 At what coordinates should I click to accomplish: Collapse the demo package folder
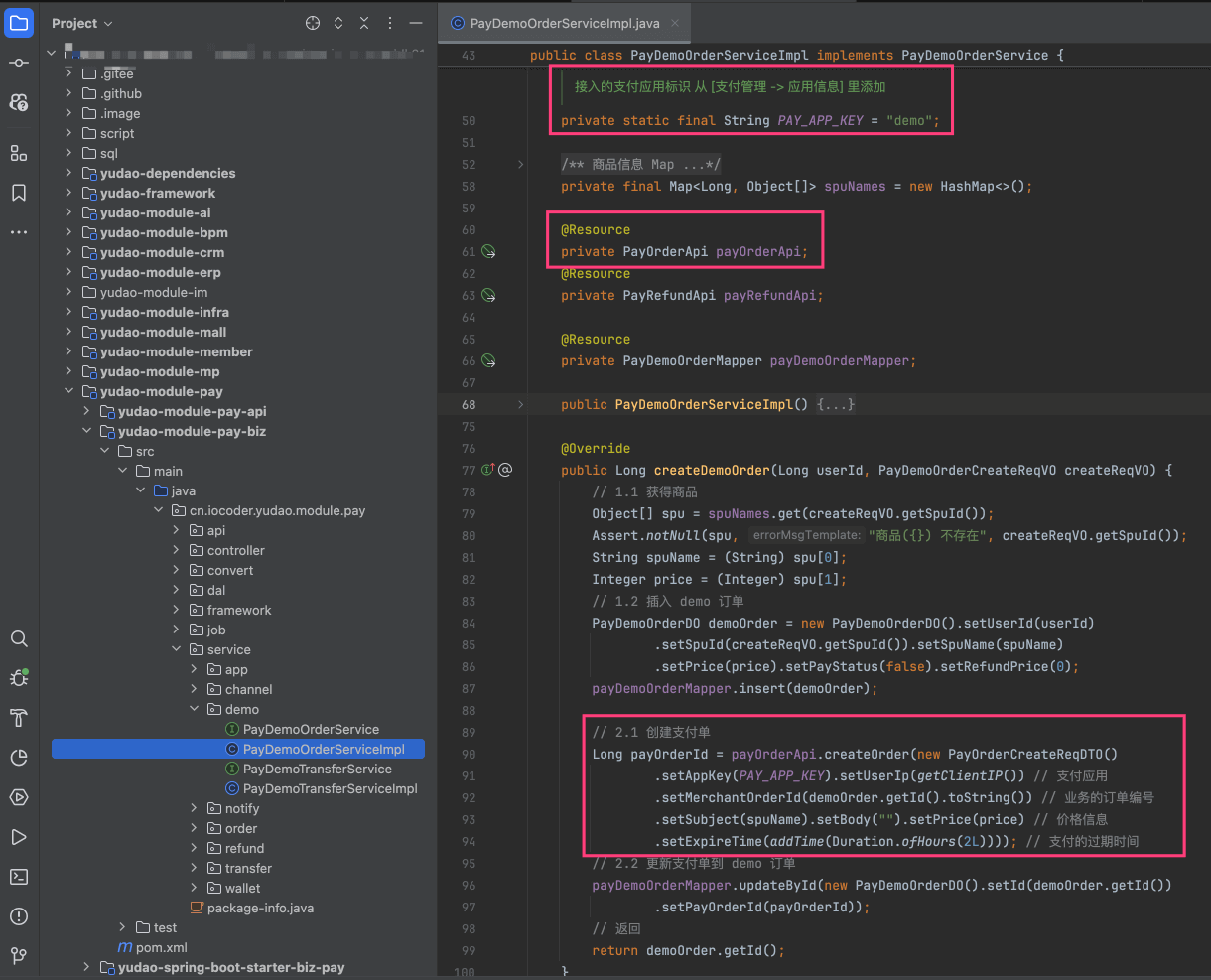(195, 709)
